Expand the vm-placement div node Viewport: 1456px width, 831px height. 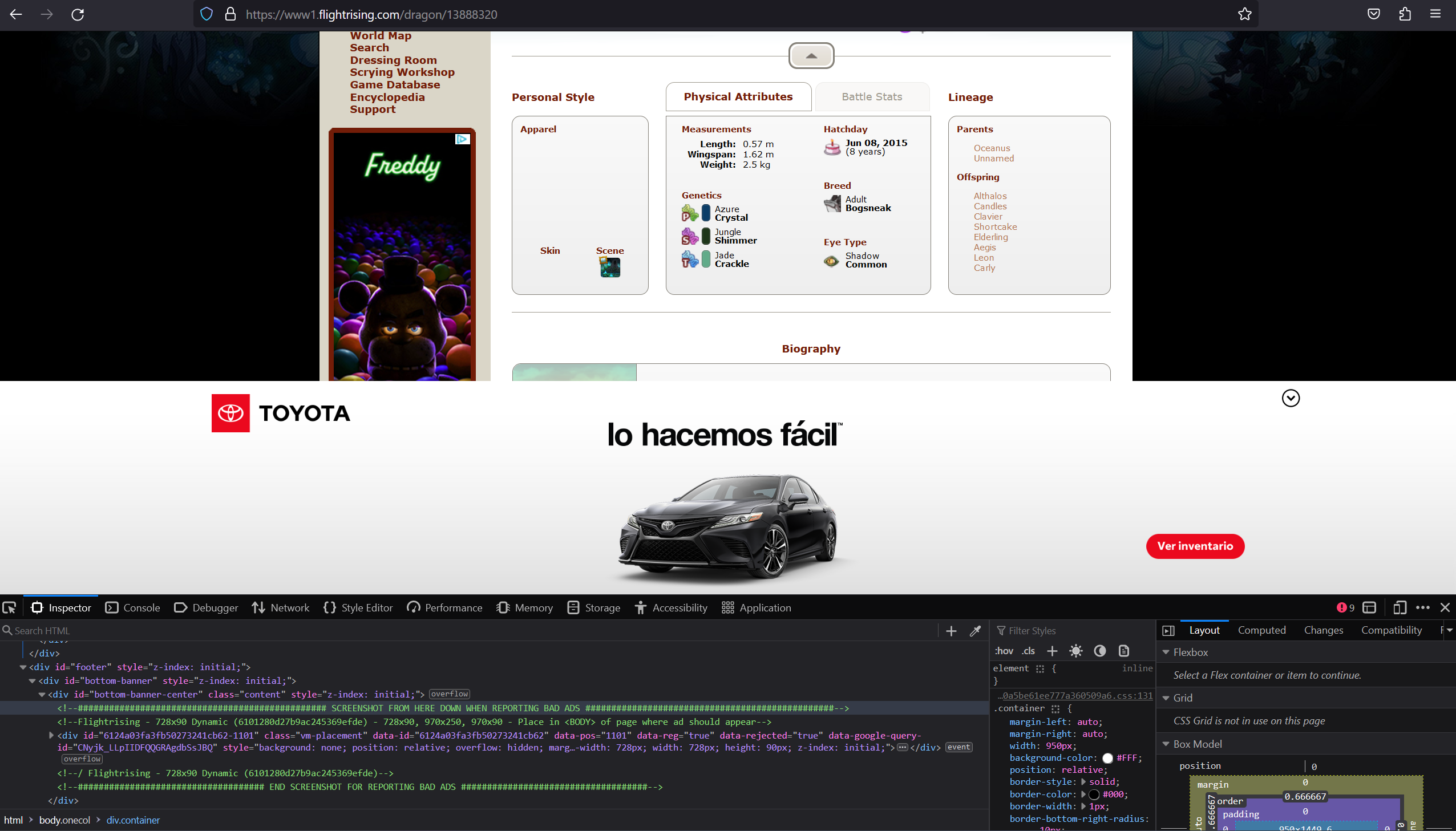51,736
